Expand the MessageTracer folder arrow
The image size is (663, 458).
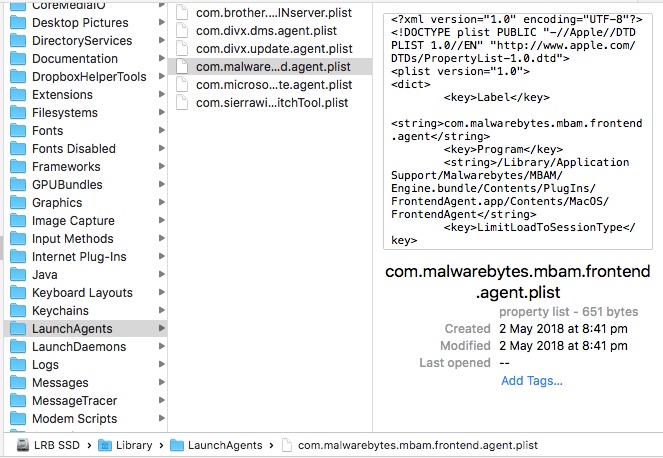click(x=162, y=400)
